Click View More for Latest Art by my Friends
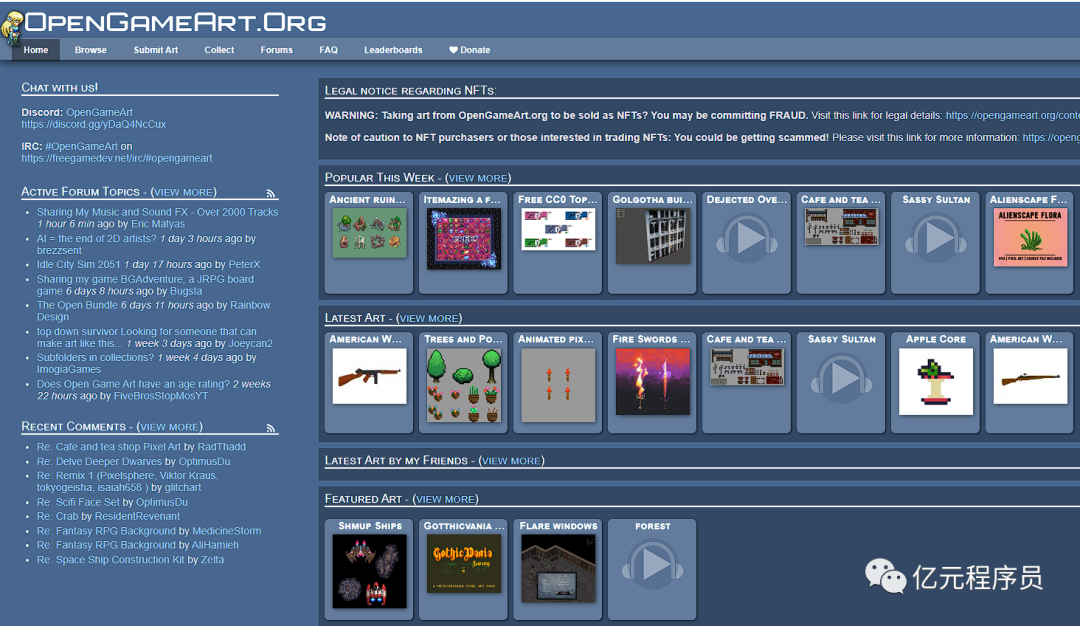 (511, 461)
